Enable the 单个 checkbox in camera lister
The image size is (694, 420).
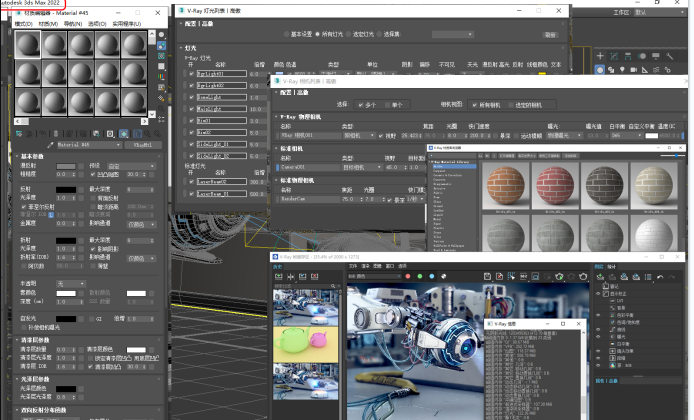click(386, 104)
